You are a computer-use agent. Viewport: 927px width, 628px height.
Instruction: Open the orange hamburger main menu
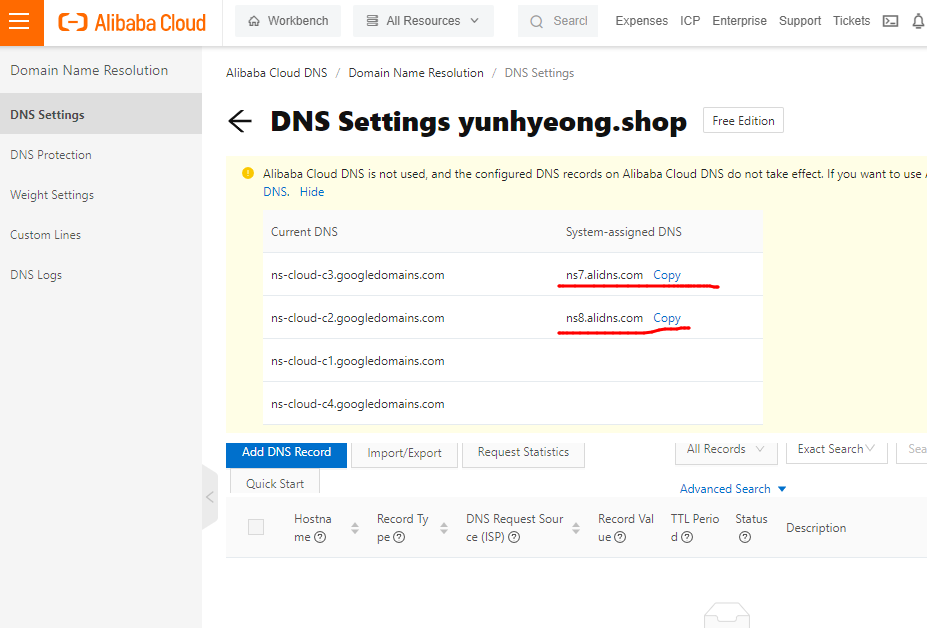[21, 22]
